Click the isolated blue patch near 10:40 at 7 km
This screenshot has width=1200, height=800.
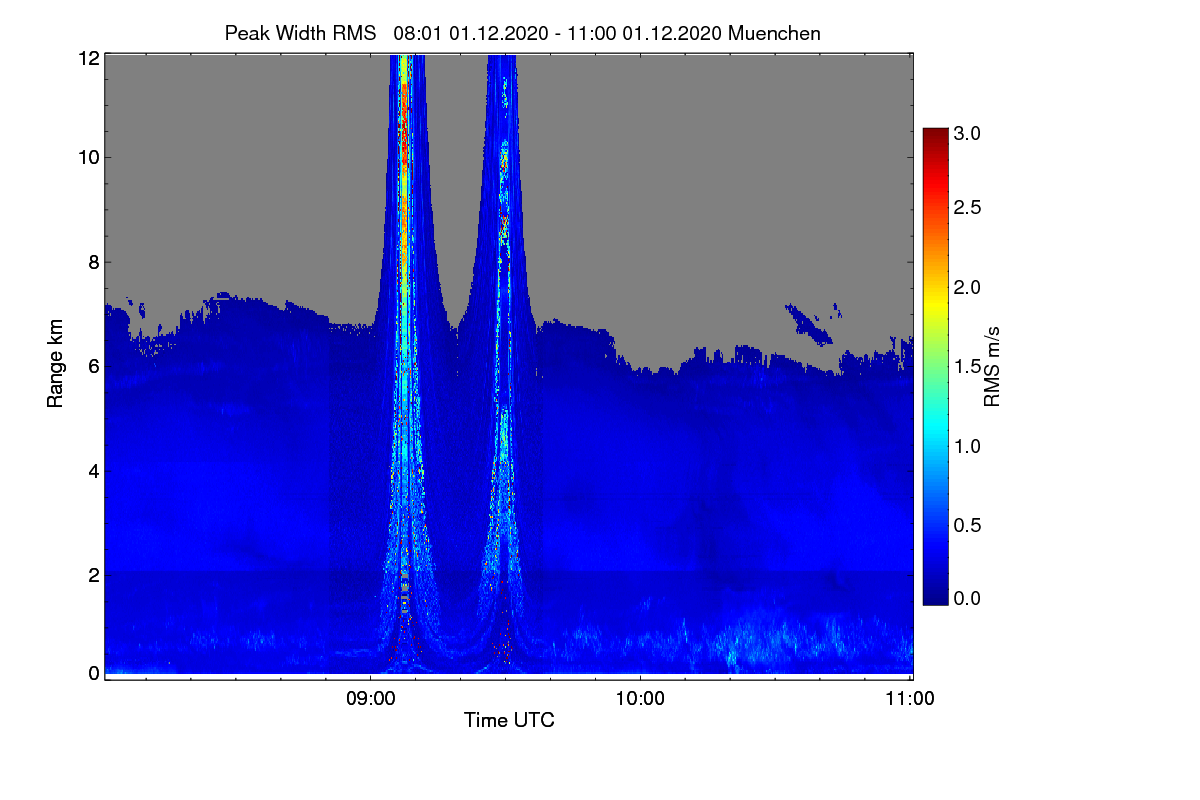pos(810,323)
